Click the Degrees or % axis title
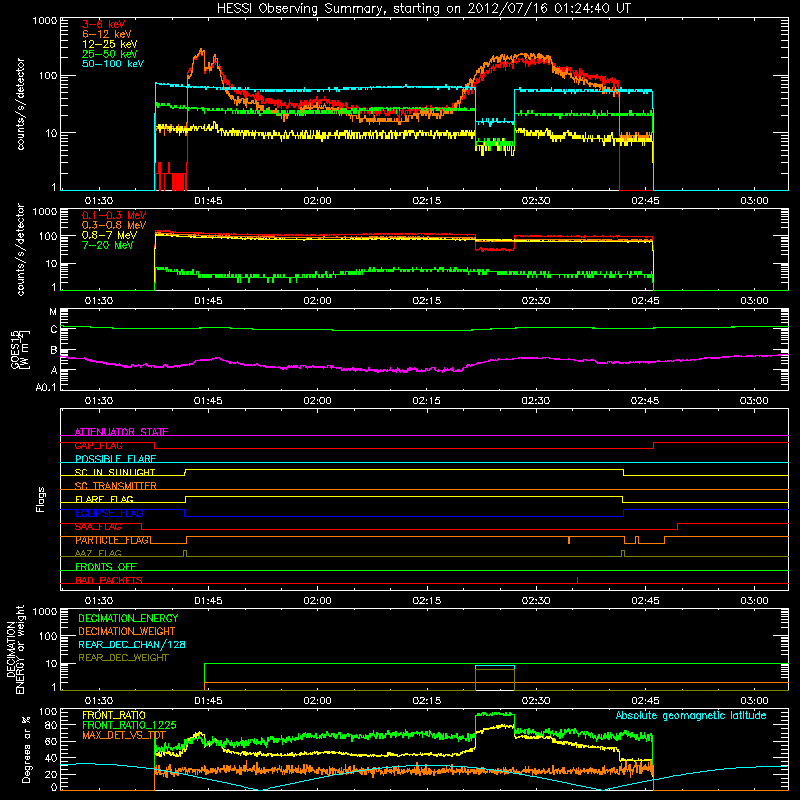 (26, 749)
